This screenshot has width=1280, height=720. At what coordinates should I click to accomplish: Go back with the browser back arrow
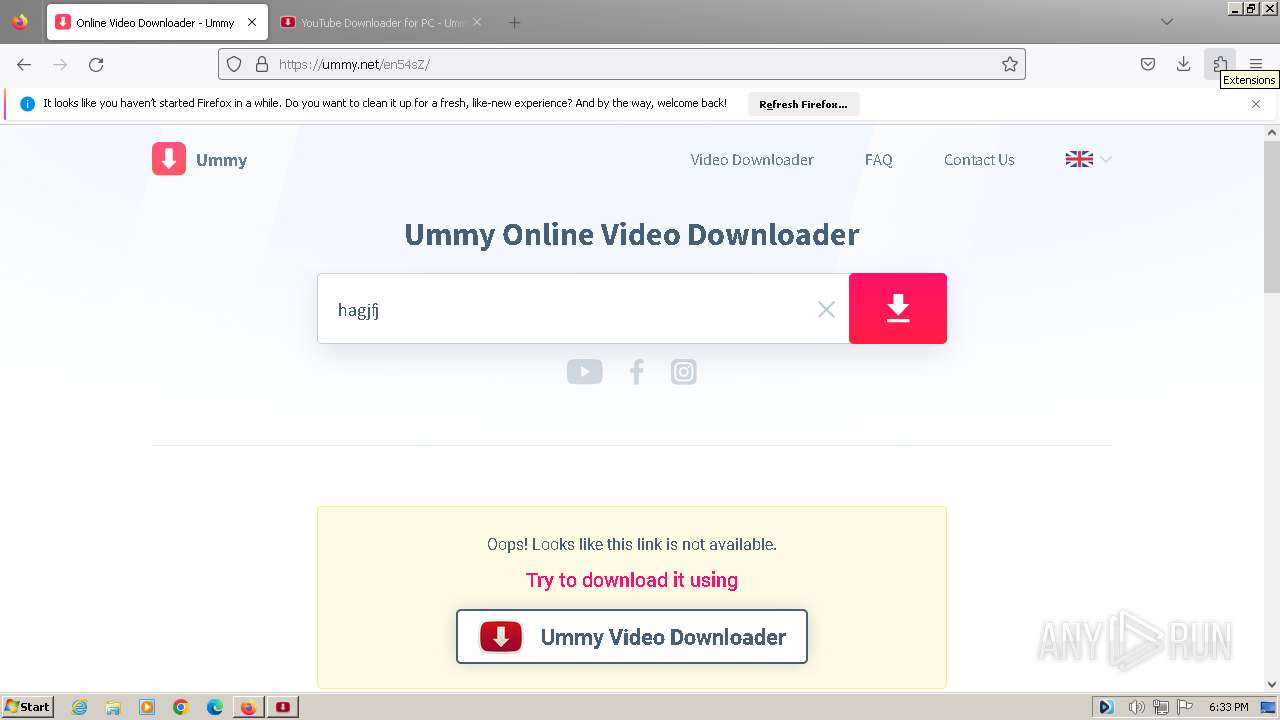pyautogui.click(x=24, y=64)
